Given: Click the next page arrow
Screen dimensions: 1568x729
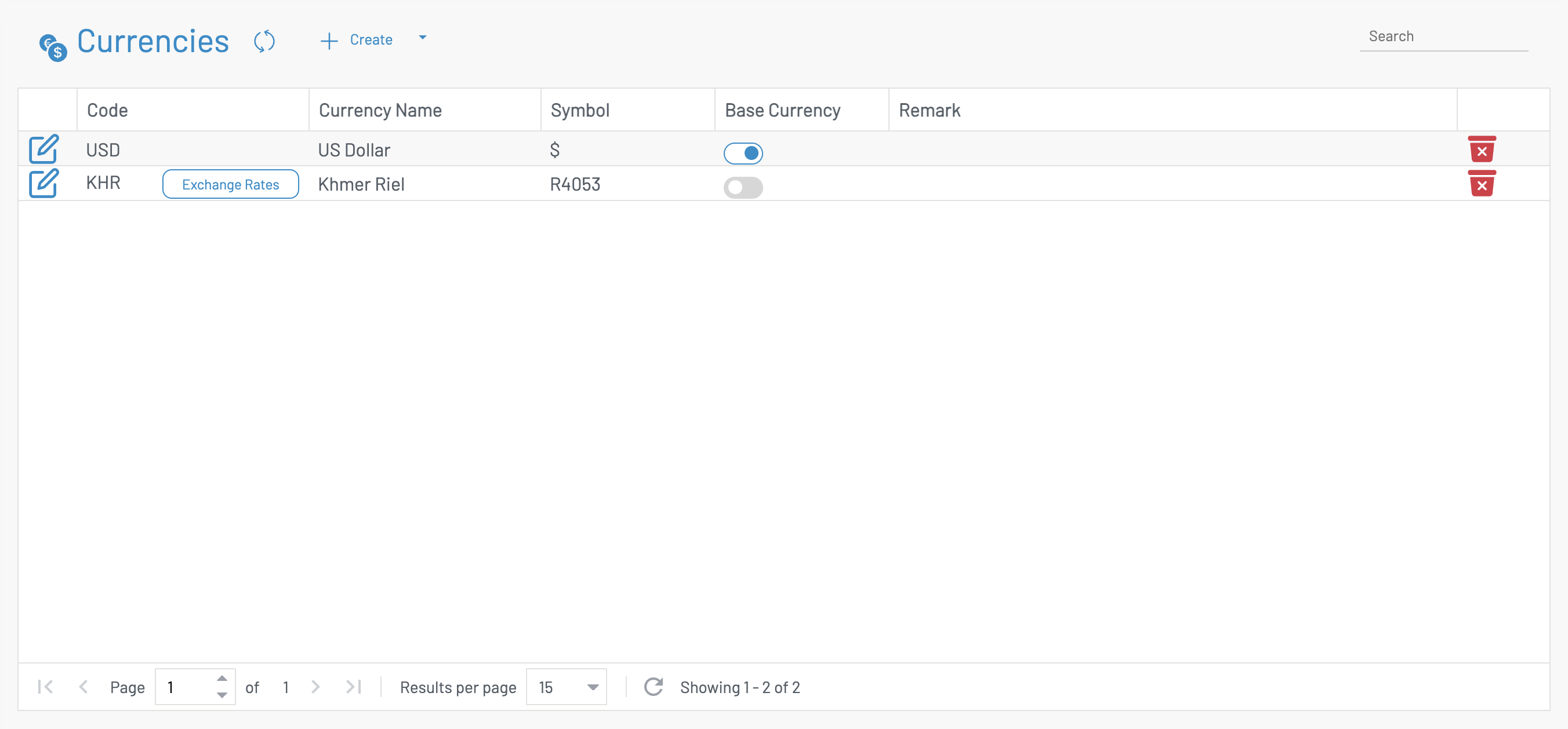Looking at the screenshot, I should point(315,686).
